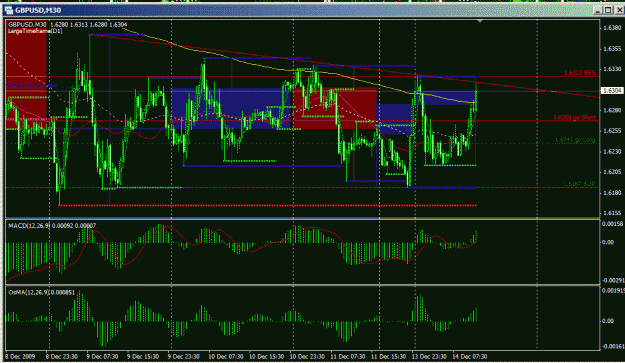Minimize the GBPUSD,M30 chart window
Screen dimensions: 625x363
(597, 10)
